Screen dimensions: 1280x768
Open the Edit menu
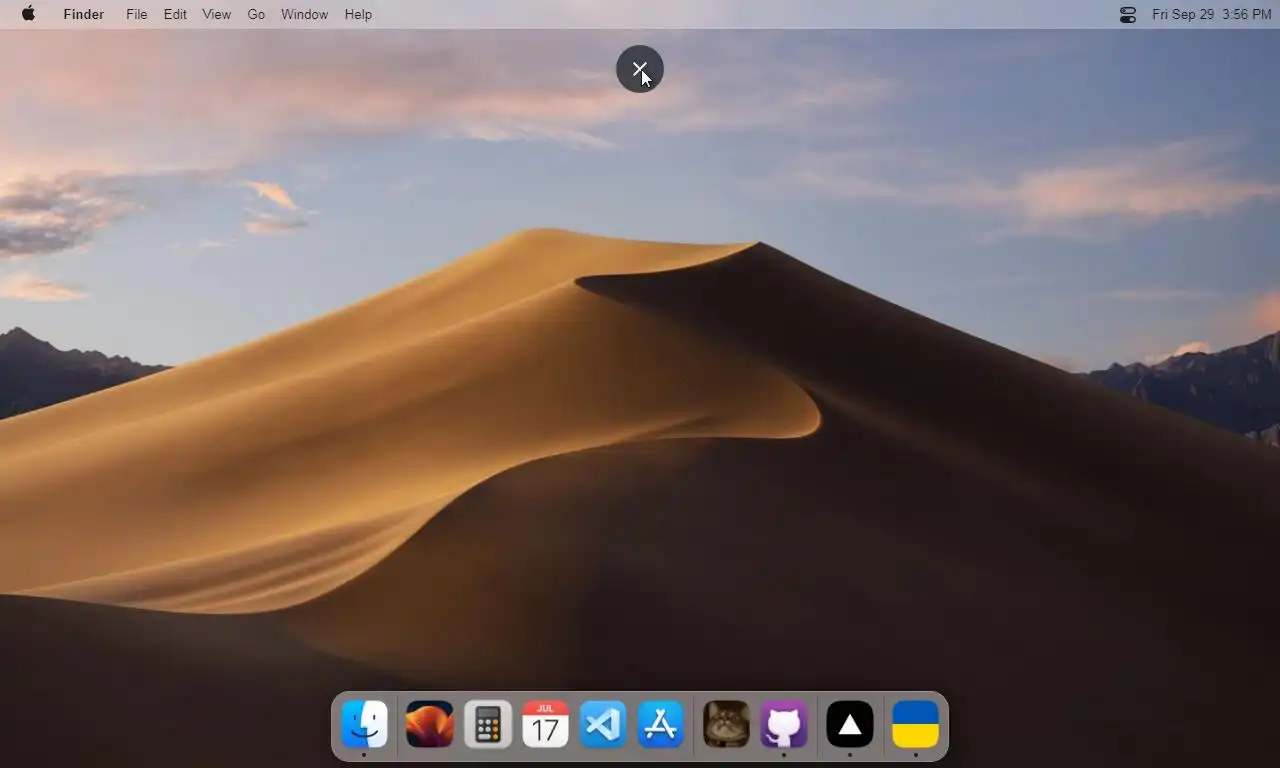[175, 14]
